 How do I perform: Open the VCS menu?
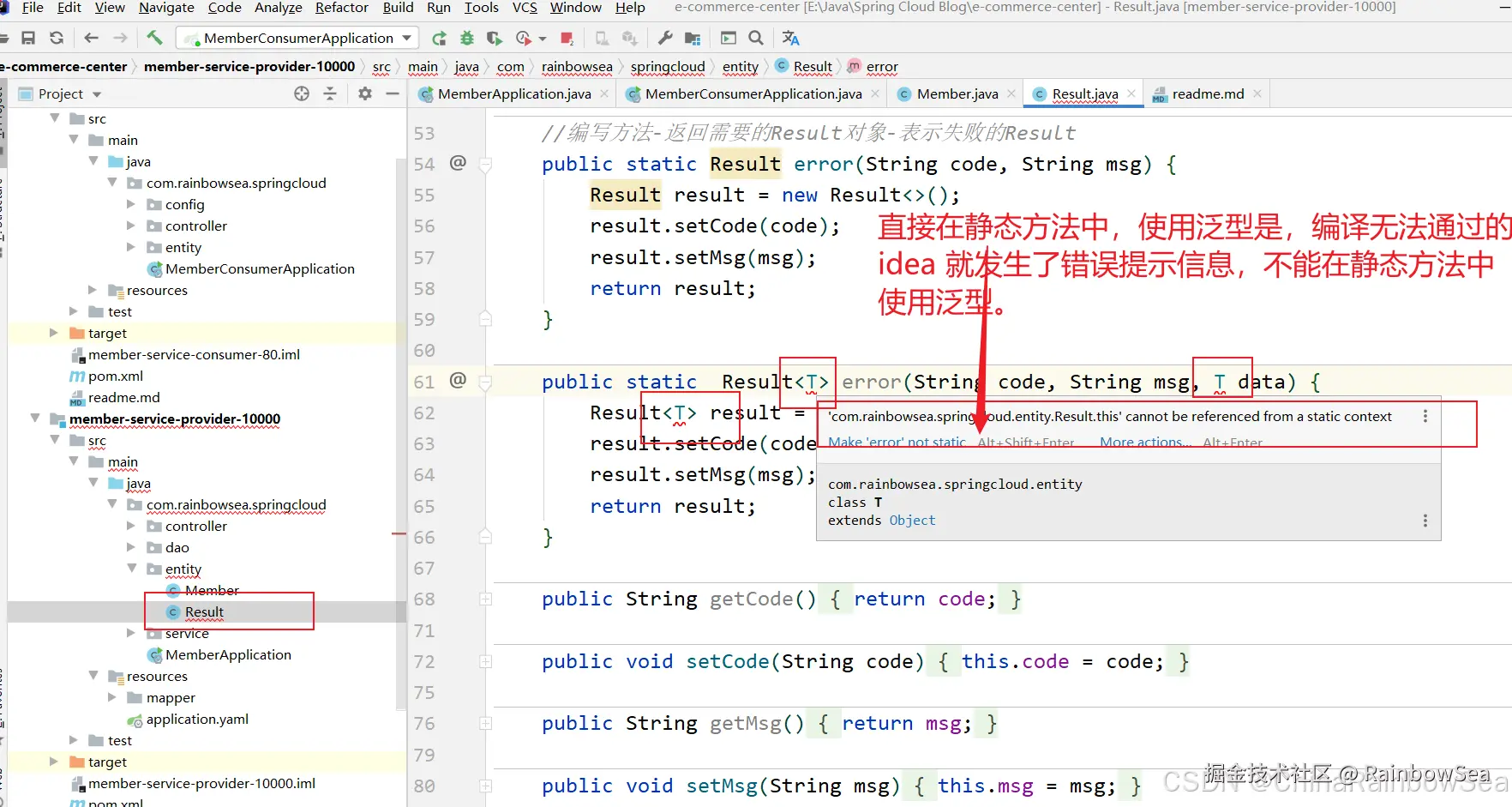pos(525,8)
